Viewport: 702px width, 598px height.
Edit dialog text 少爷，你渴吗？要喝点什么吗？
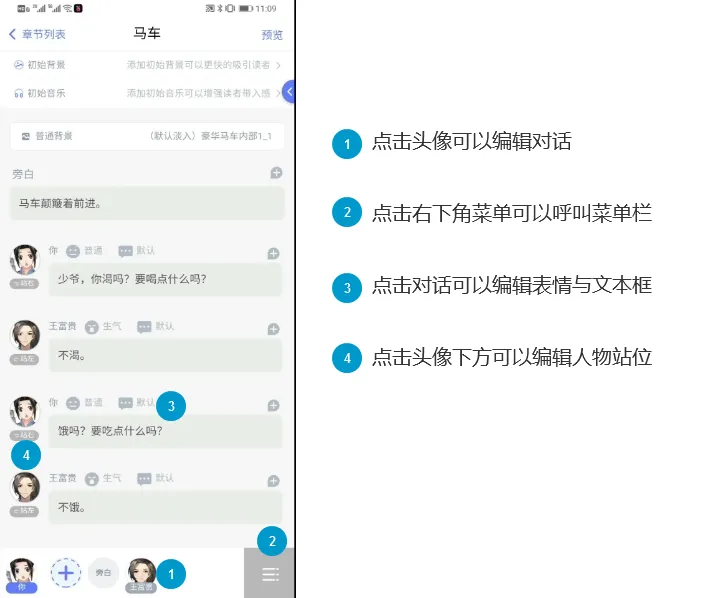[x=165, y=279]
